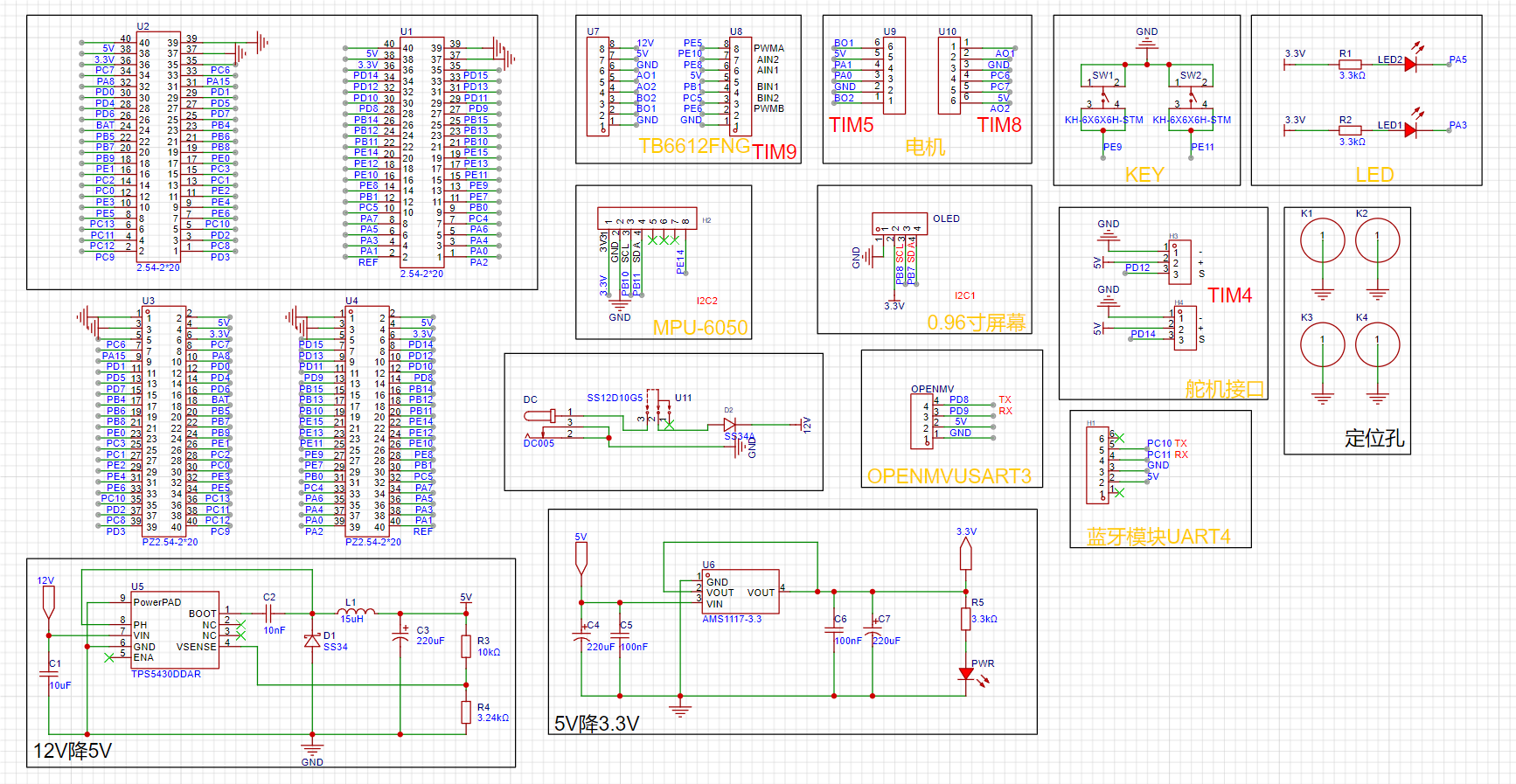The image size is (1516, 784).
Task: Click the TB6612FNG block title
Action: pos(694,146)
